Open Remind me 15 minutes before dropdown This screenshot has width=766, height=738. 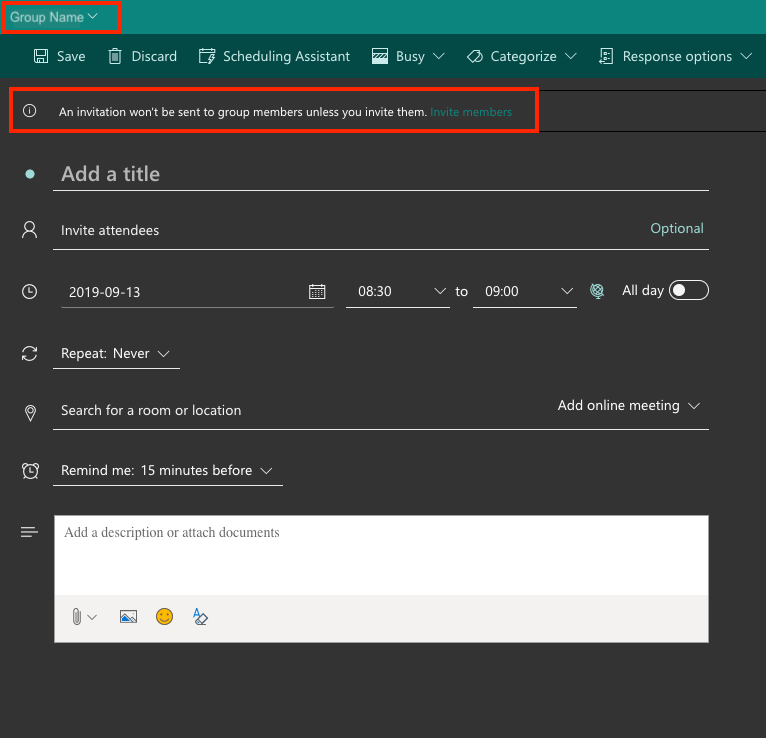(x=168, y=470)
